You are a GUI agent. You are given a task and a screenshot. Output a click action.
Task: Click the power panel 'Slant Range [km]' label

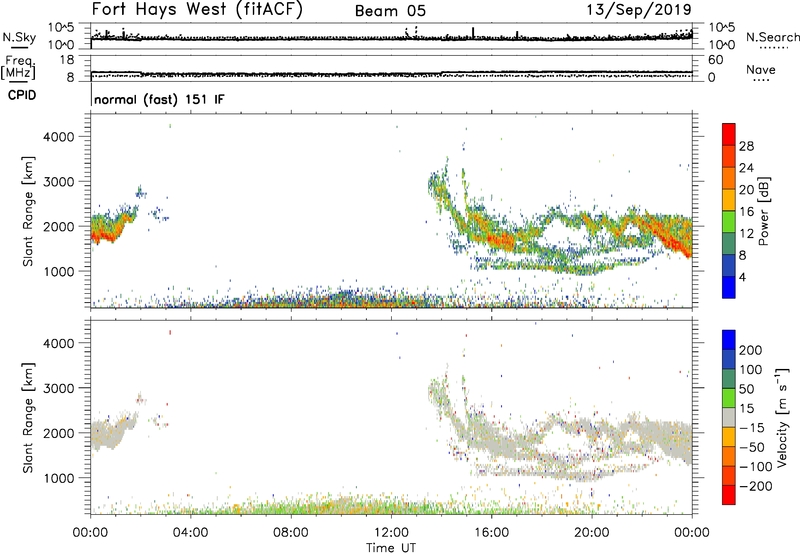[x=28, y=211]
